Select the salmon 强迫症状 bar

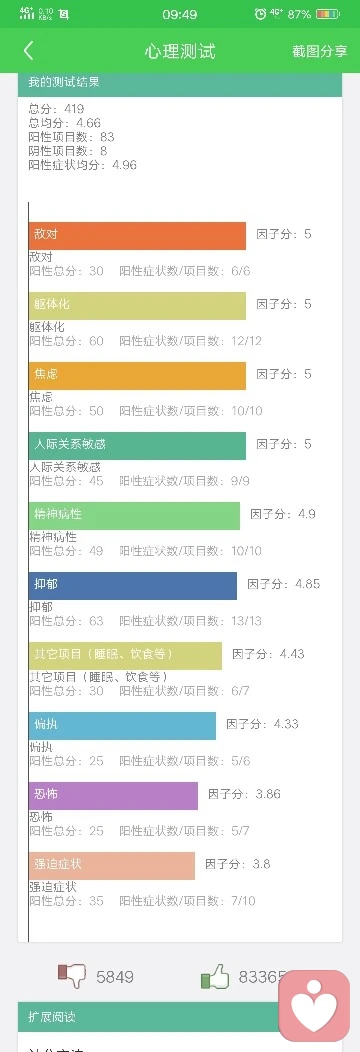pyautogui.click(x=112, y=865)
